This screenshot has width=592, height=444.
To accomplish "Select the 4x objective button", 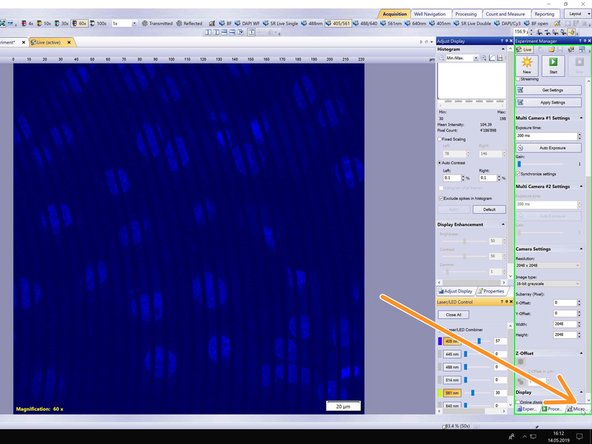I will pyautogui.click(x=27, y=23).
